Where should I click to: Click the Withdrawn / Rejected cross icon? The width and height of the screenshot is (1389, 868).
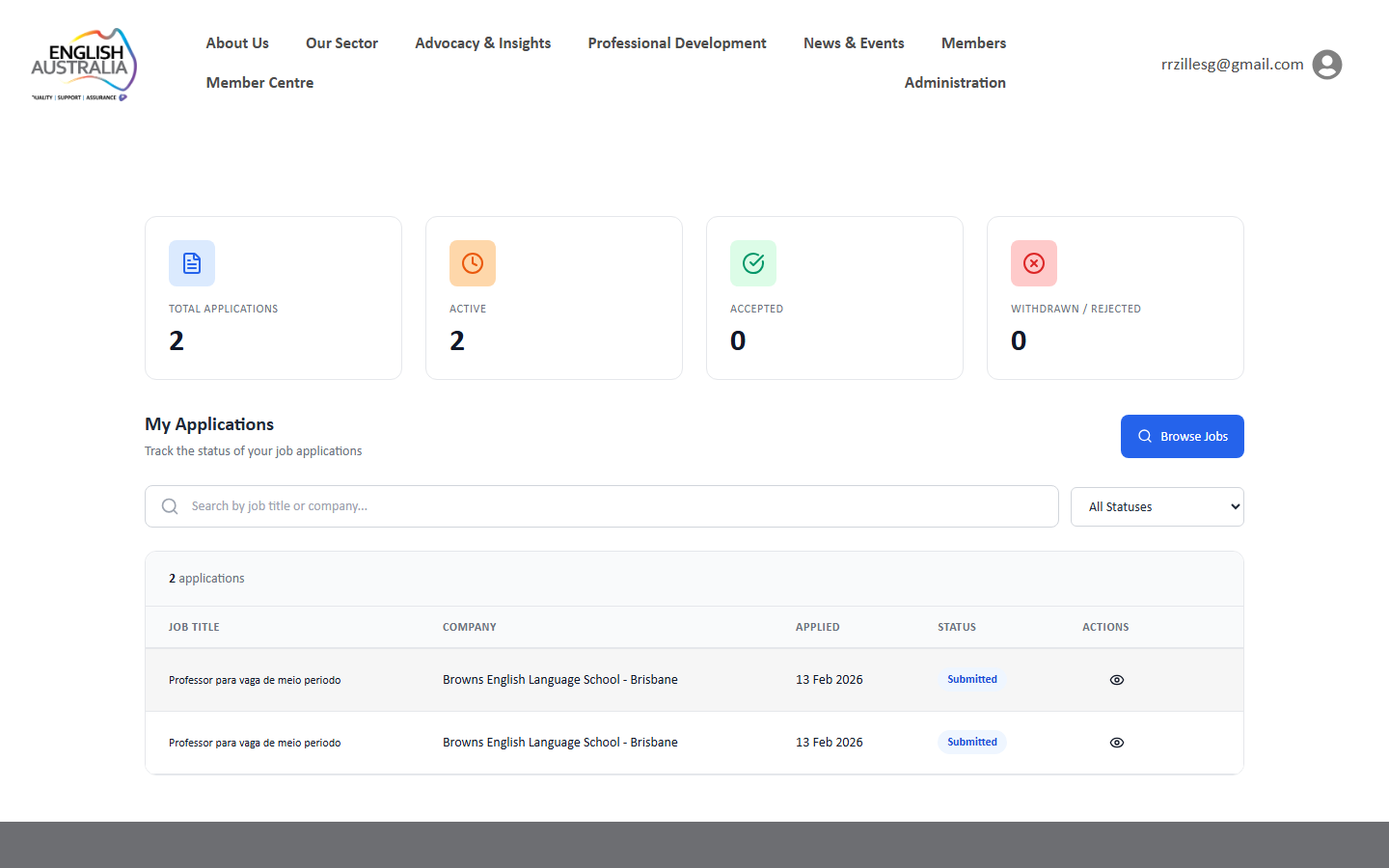pos(1034,263)
